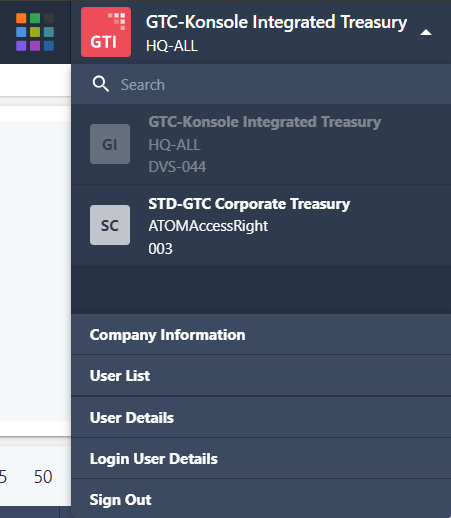Click the DVS-044 code text
Viewport: 451px width, 518px height.
(x=177, y=167)
